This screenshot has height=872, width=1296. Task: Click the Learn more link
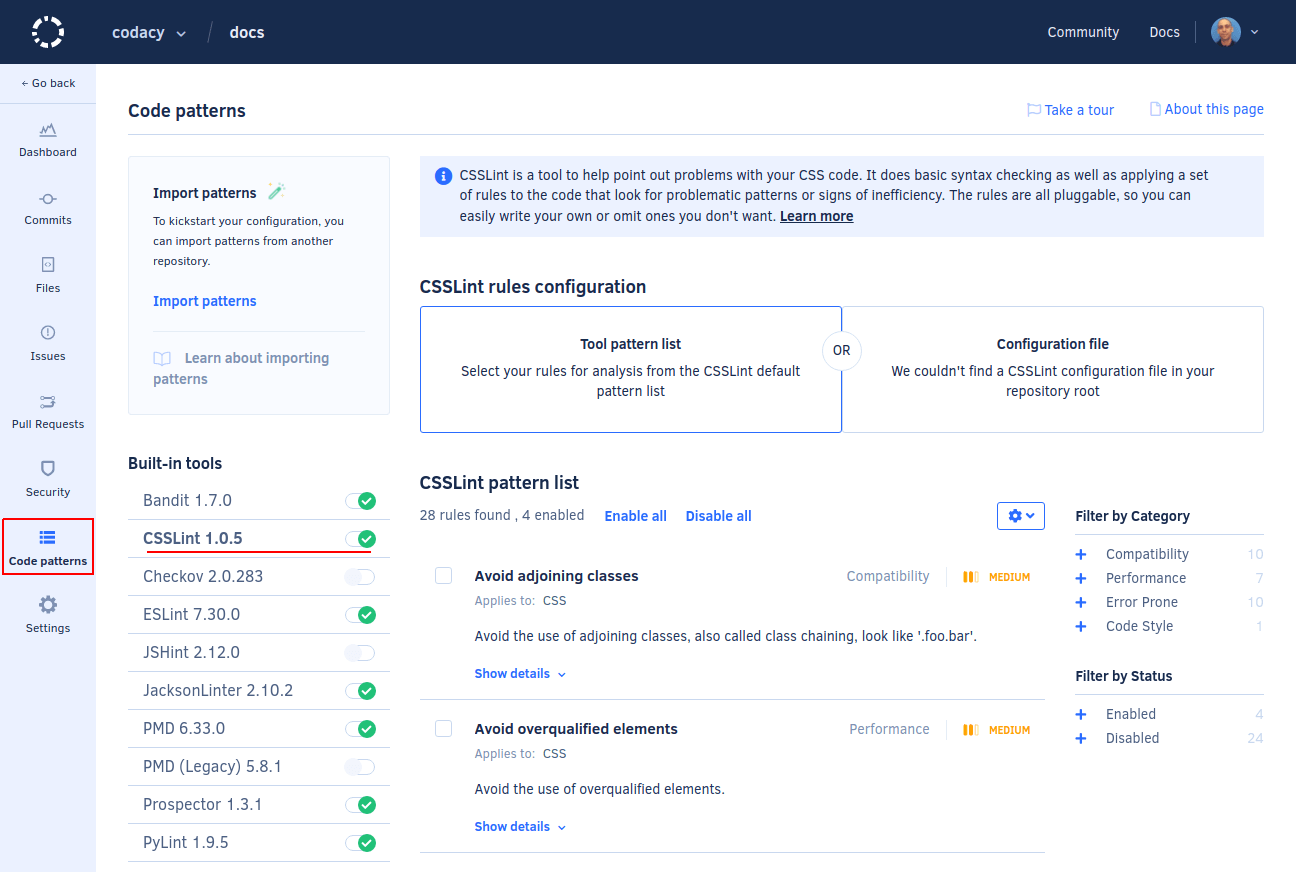click(817, 216)
